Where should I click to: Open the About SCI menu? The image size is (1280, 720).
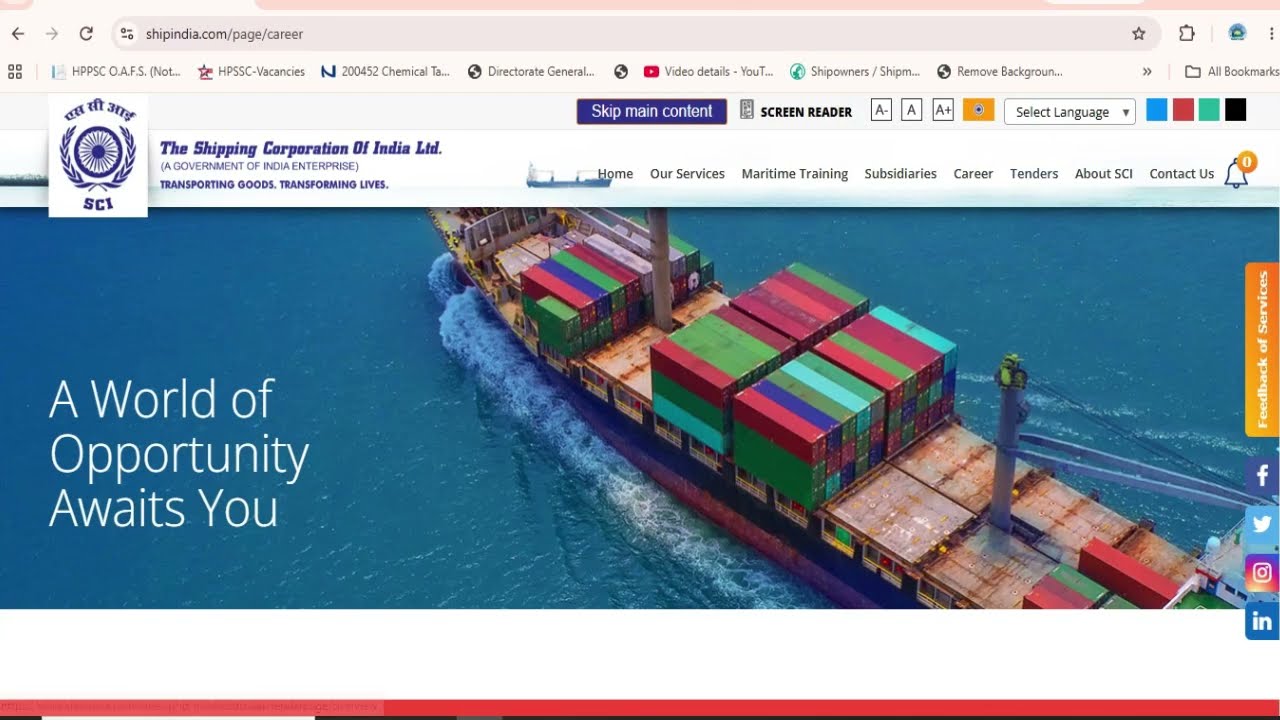[x=1104, y=174]
